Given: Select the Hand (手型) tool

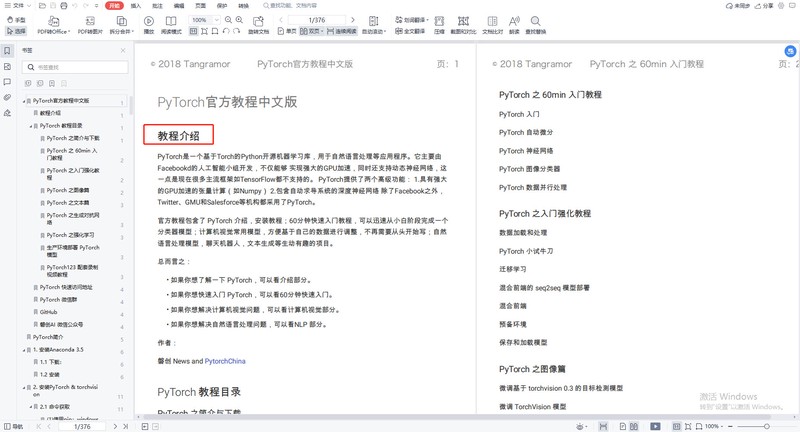Looking at the screenshot, I should 16,20.
